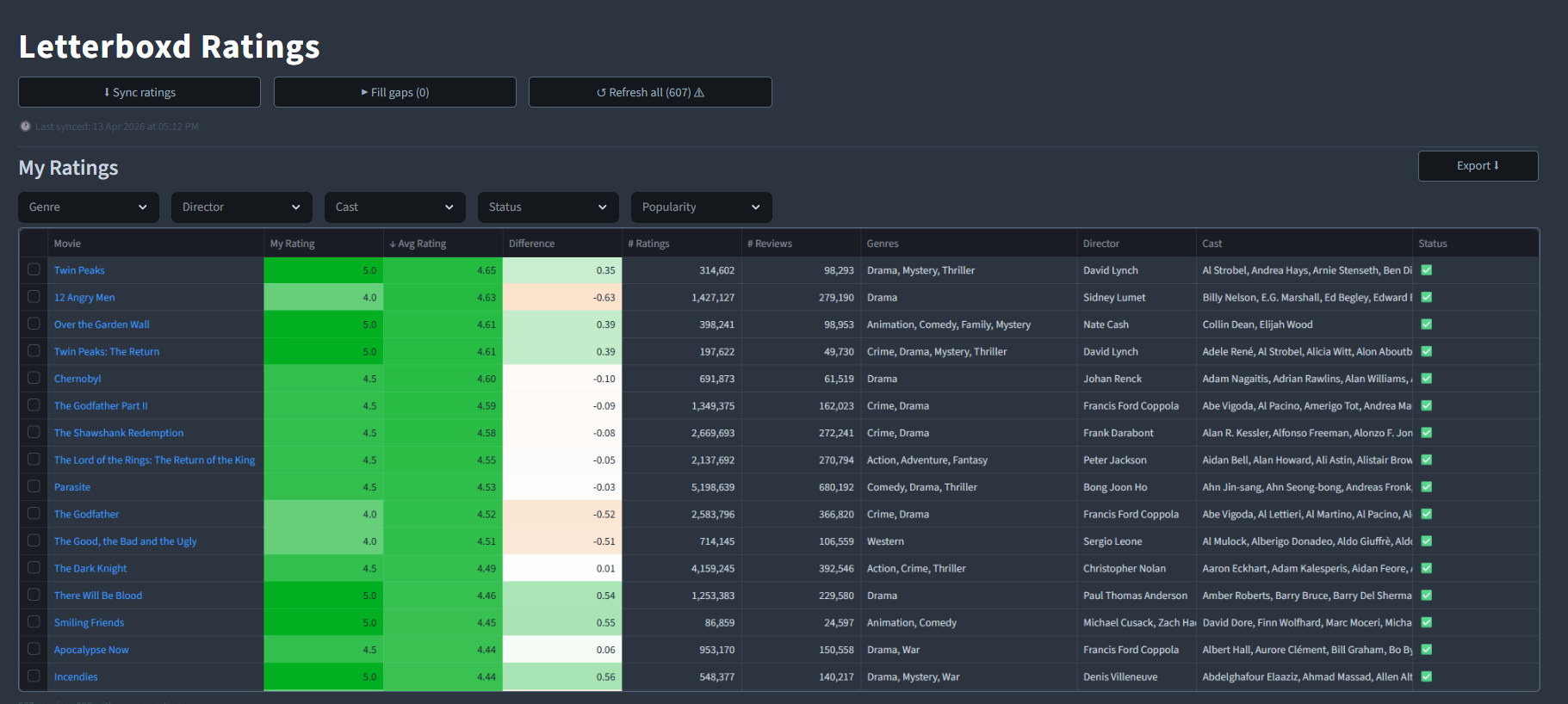Viewport: 1568px width, 704px height.
Task: Click the status checkmark for Incendies row
Action: coord(1426,676)
